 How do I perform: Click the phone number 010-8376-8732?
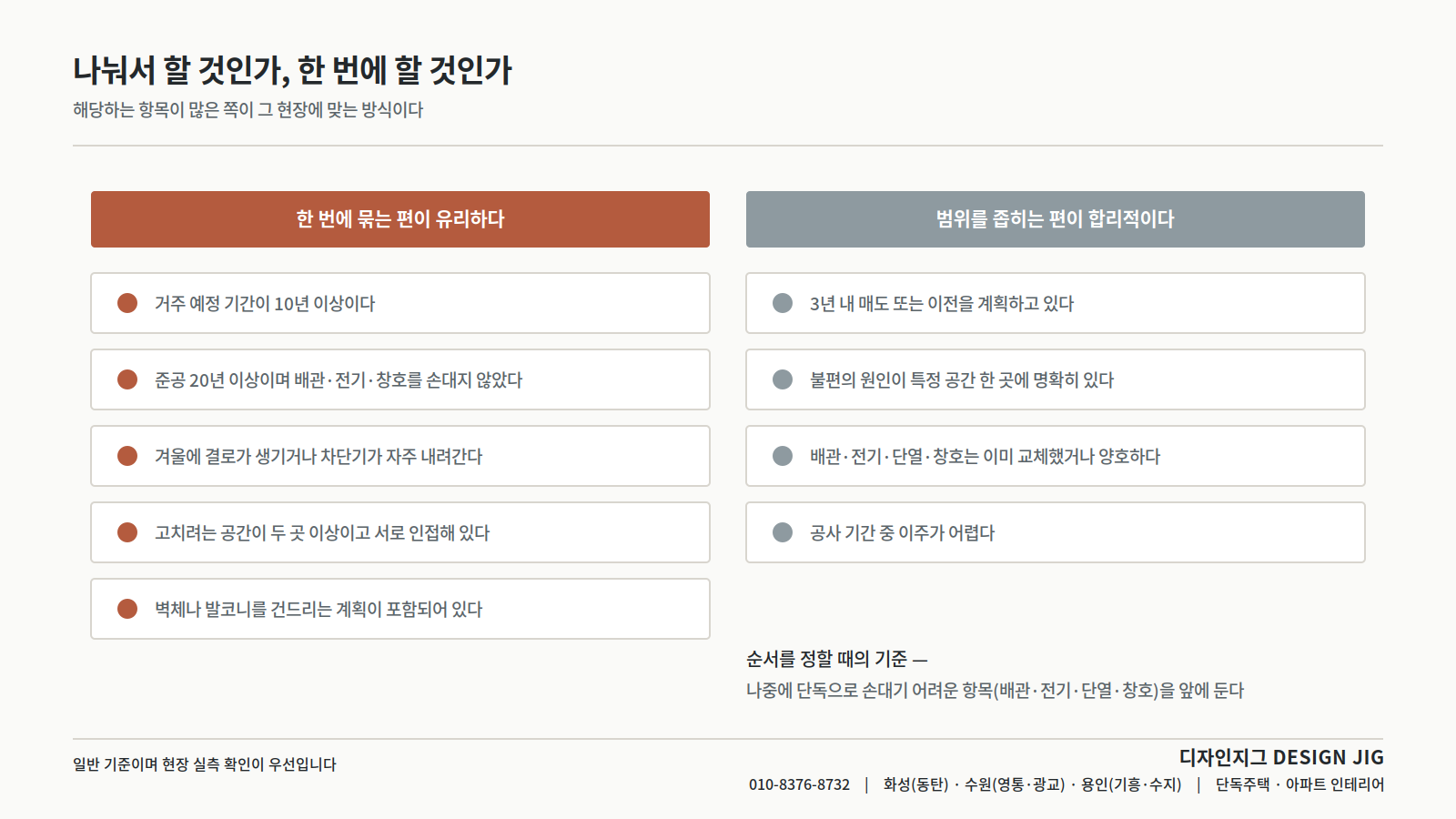[x=799, y=784]
